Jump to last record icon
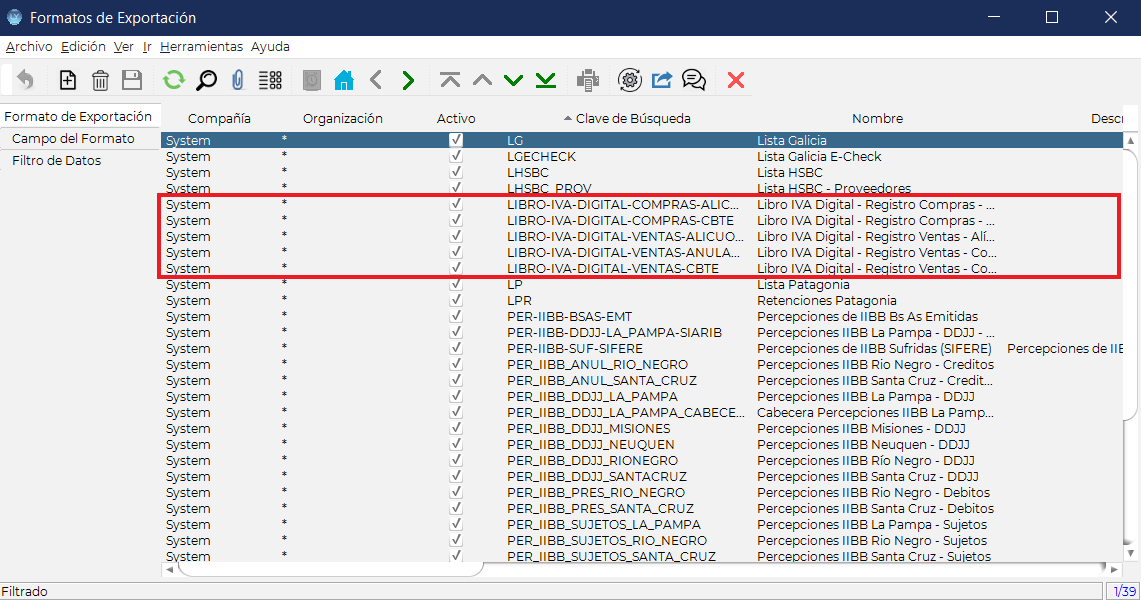 pyautogui.click(x=546, y=80)
